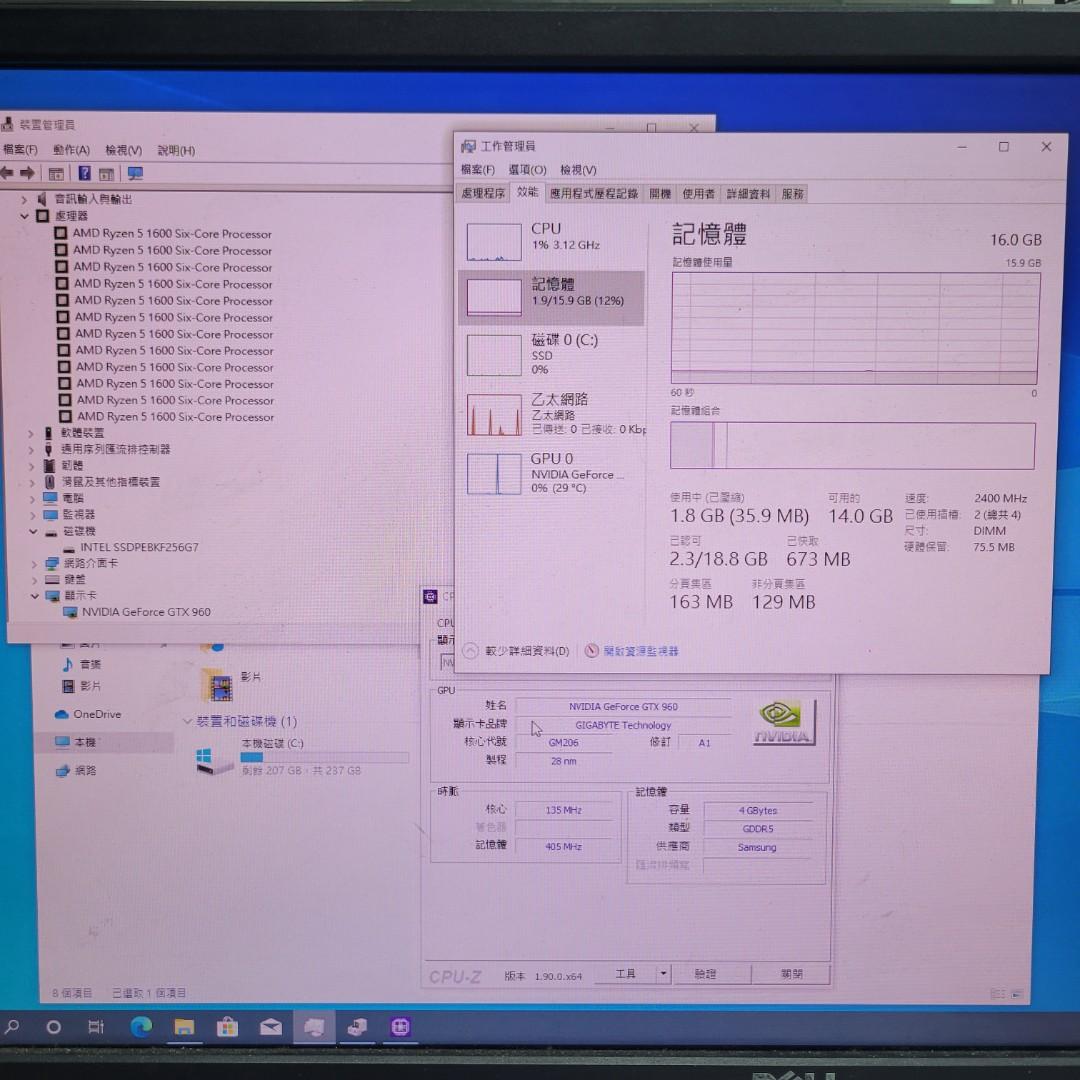Click the forward arrow in Device Manager toolbar
The height and width of the screenshot is (1080, 1080).
click(x=27, y=173)
